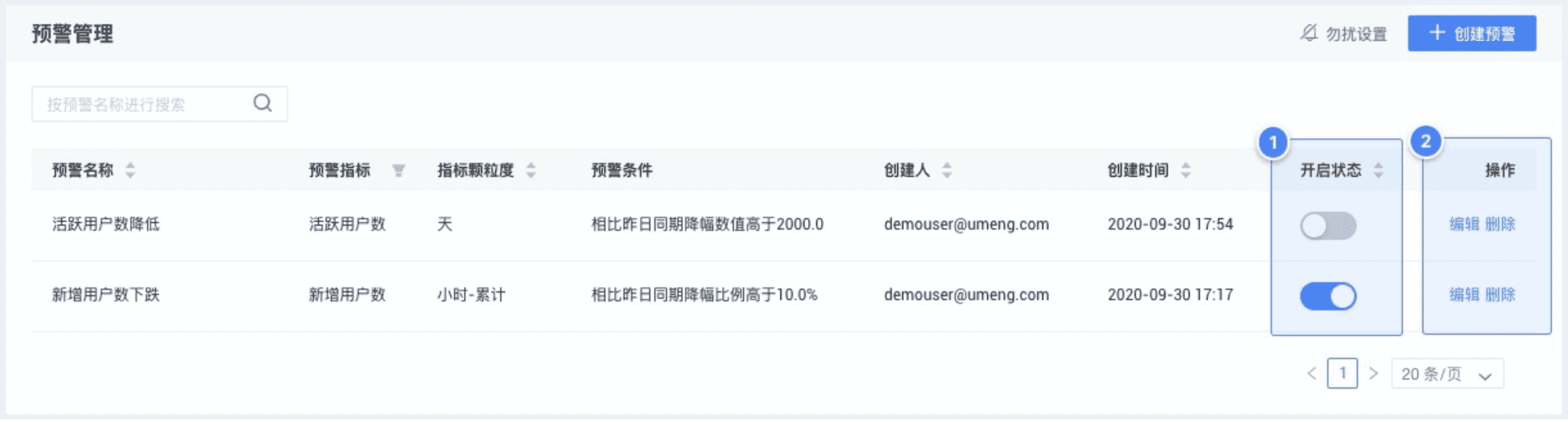1568x422 pixels.
Task: Open the 勿扰设置 bell icon
Action: 1309,33
